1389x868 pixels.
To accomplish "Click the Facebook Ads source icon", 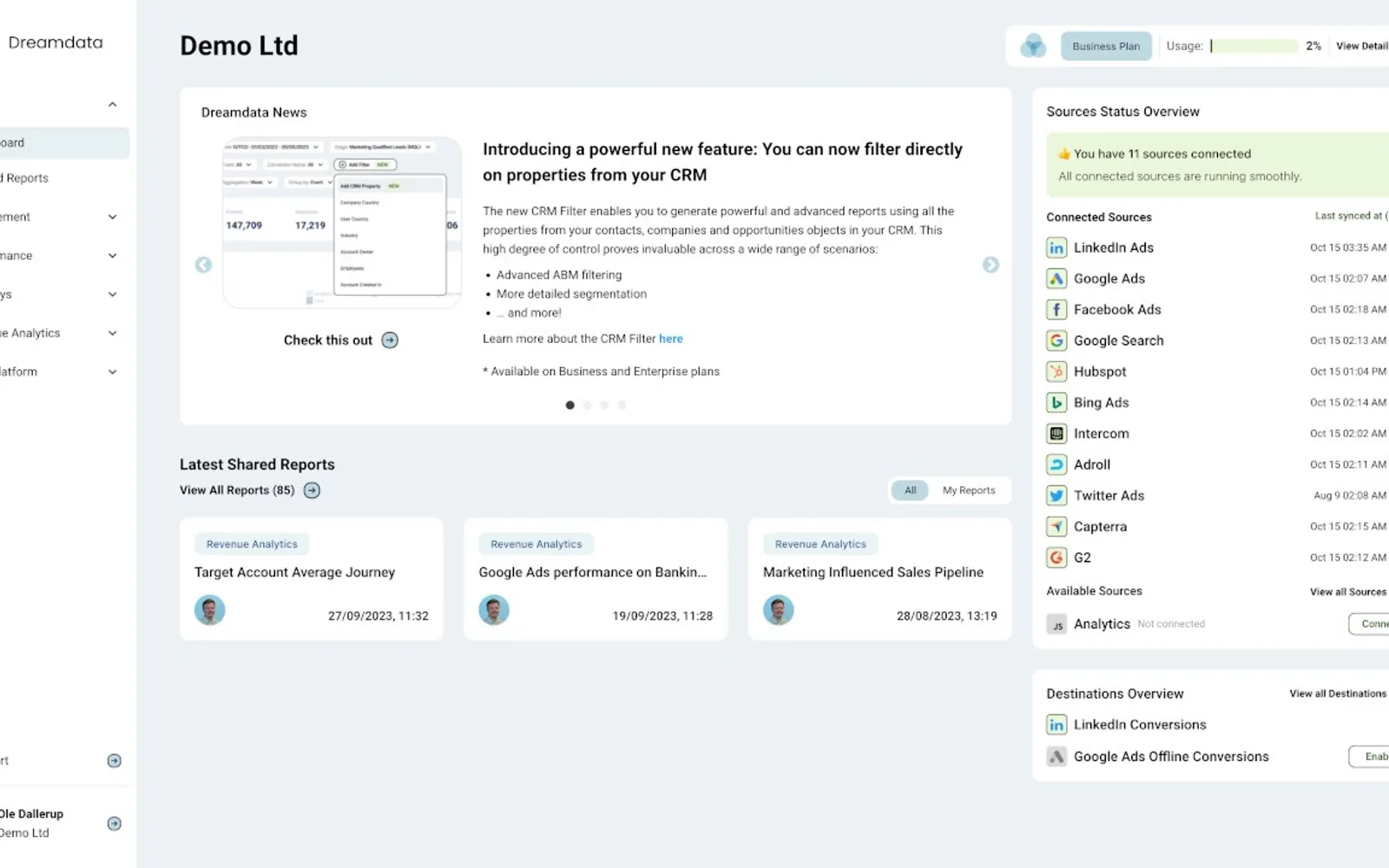I will 1057,310.
